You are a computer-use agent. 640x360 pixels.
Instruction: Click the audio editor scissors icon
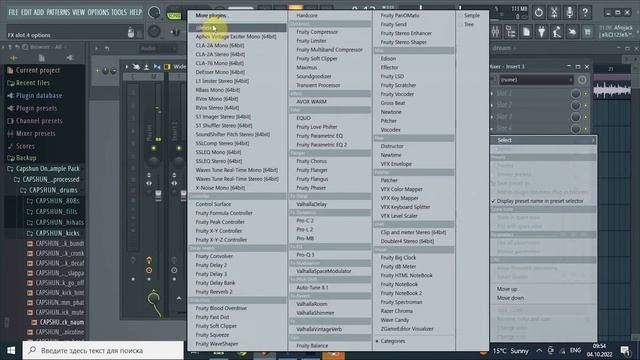pyautogui.click(x=554, y=12)
